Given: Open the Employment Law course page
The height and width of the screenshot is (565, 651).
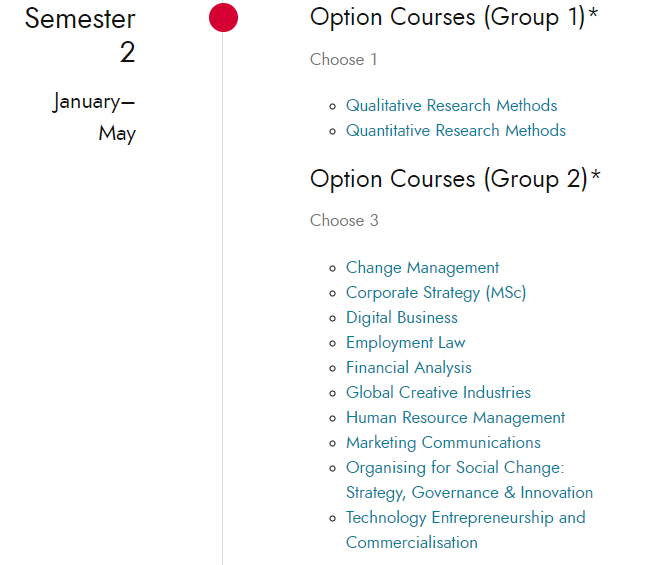Looking at the screenshot, I should tap(406, 342).
